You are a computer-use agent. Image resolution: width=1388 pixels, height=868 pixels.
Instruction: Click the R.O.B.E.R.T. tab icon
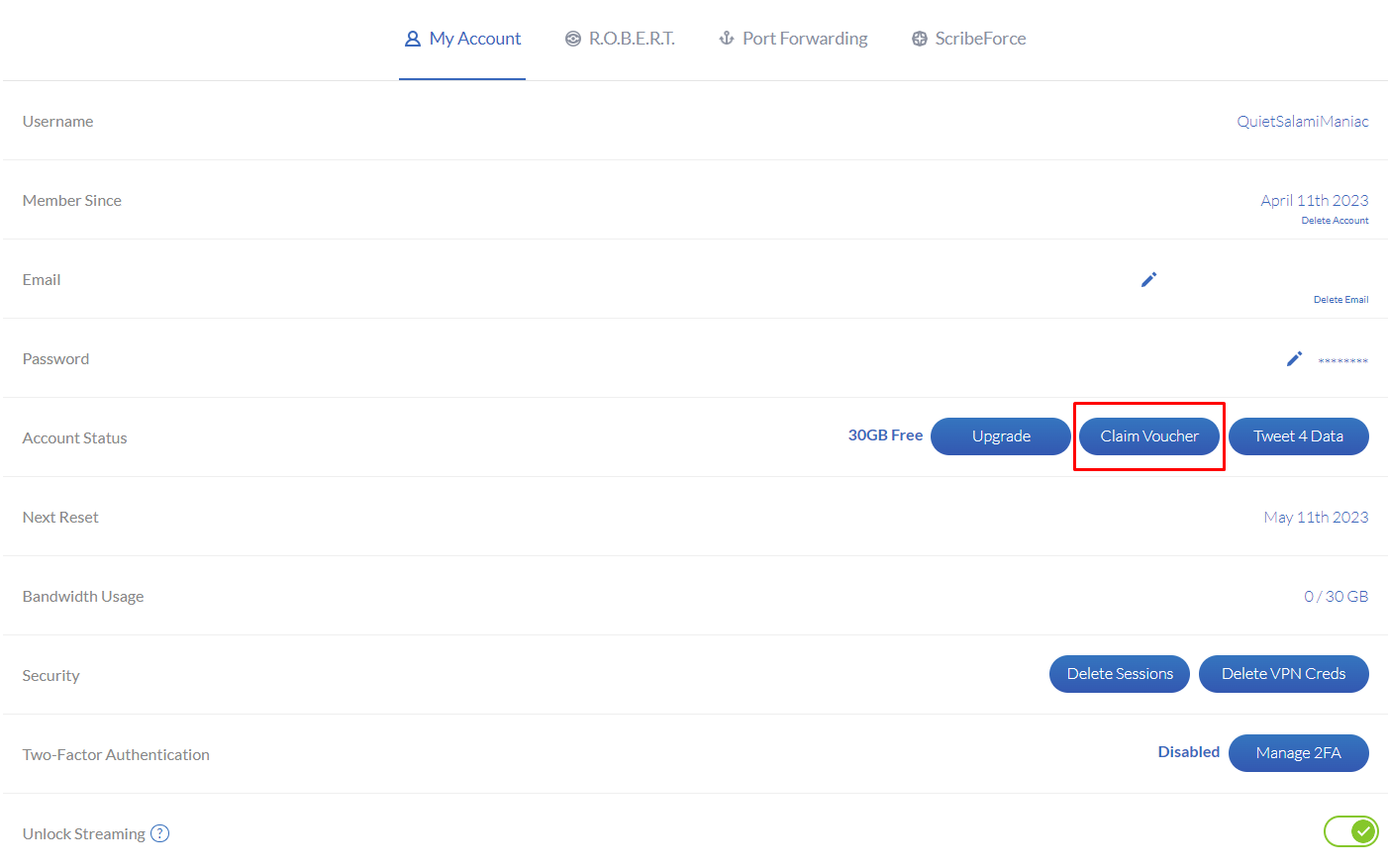[572, 39]
